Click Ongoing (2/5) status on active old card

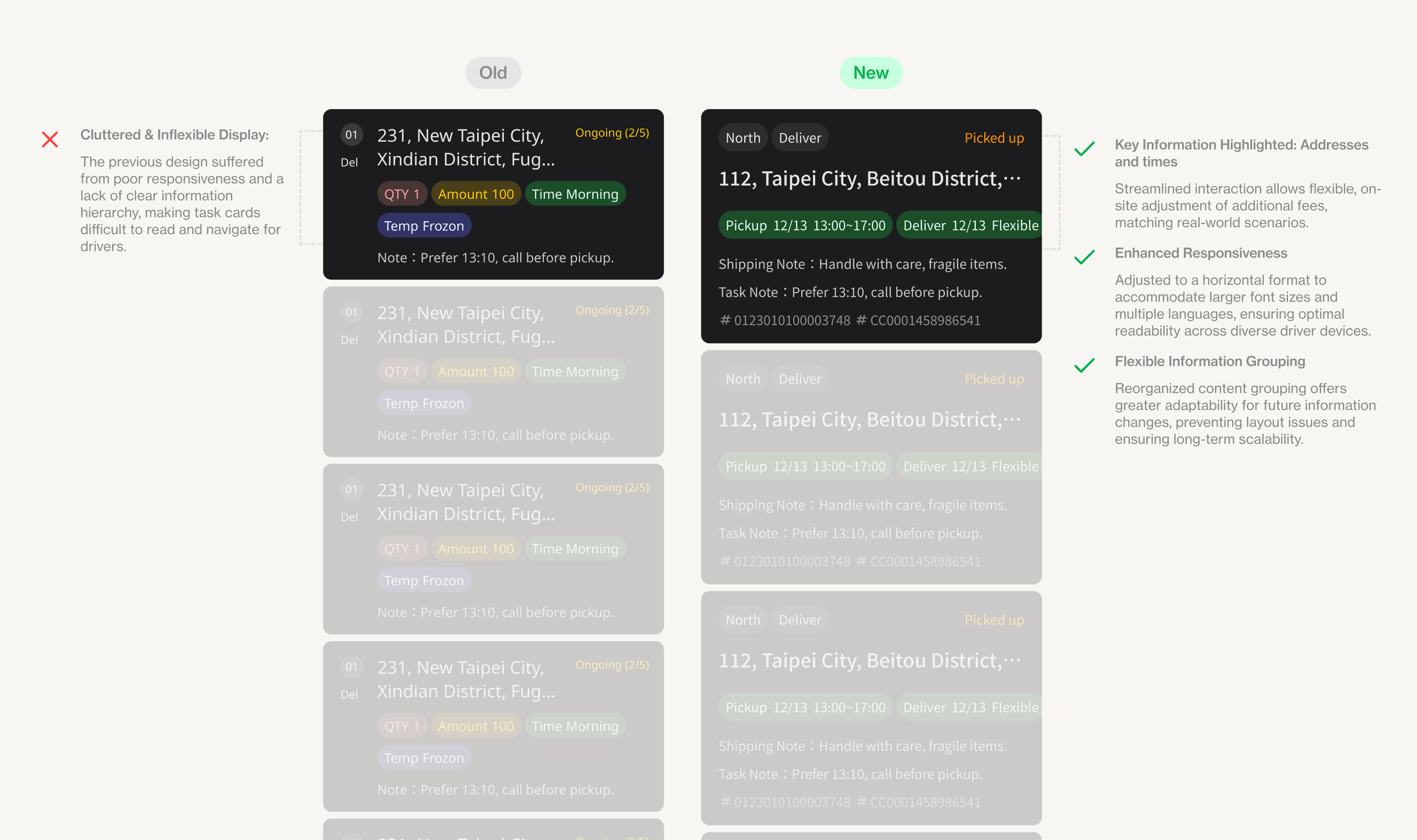click(x=612, y=132)
